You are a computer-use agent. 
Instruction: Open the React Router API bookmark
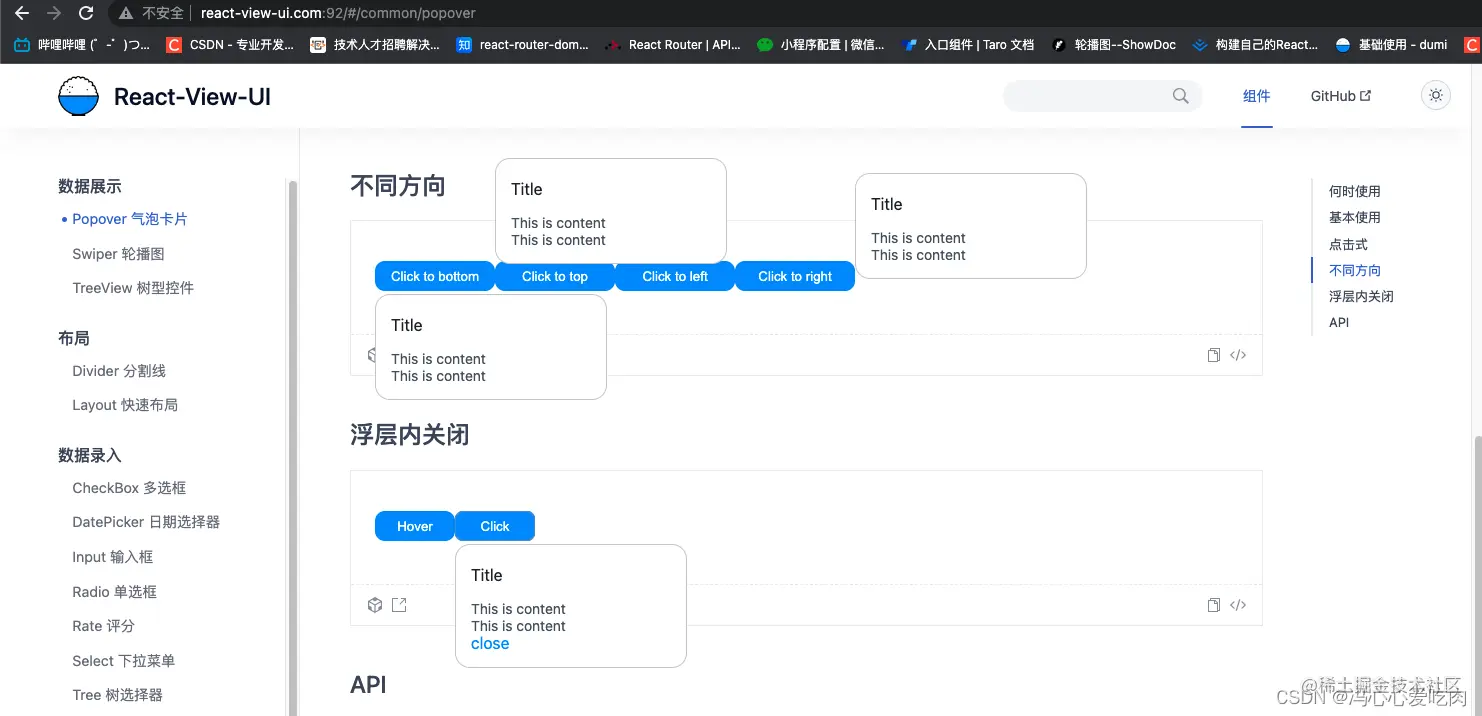(x=672, y=45)
